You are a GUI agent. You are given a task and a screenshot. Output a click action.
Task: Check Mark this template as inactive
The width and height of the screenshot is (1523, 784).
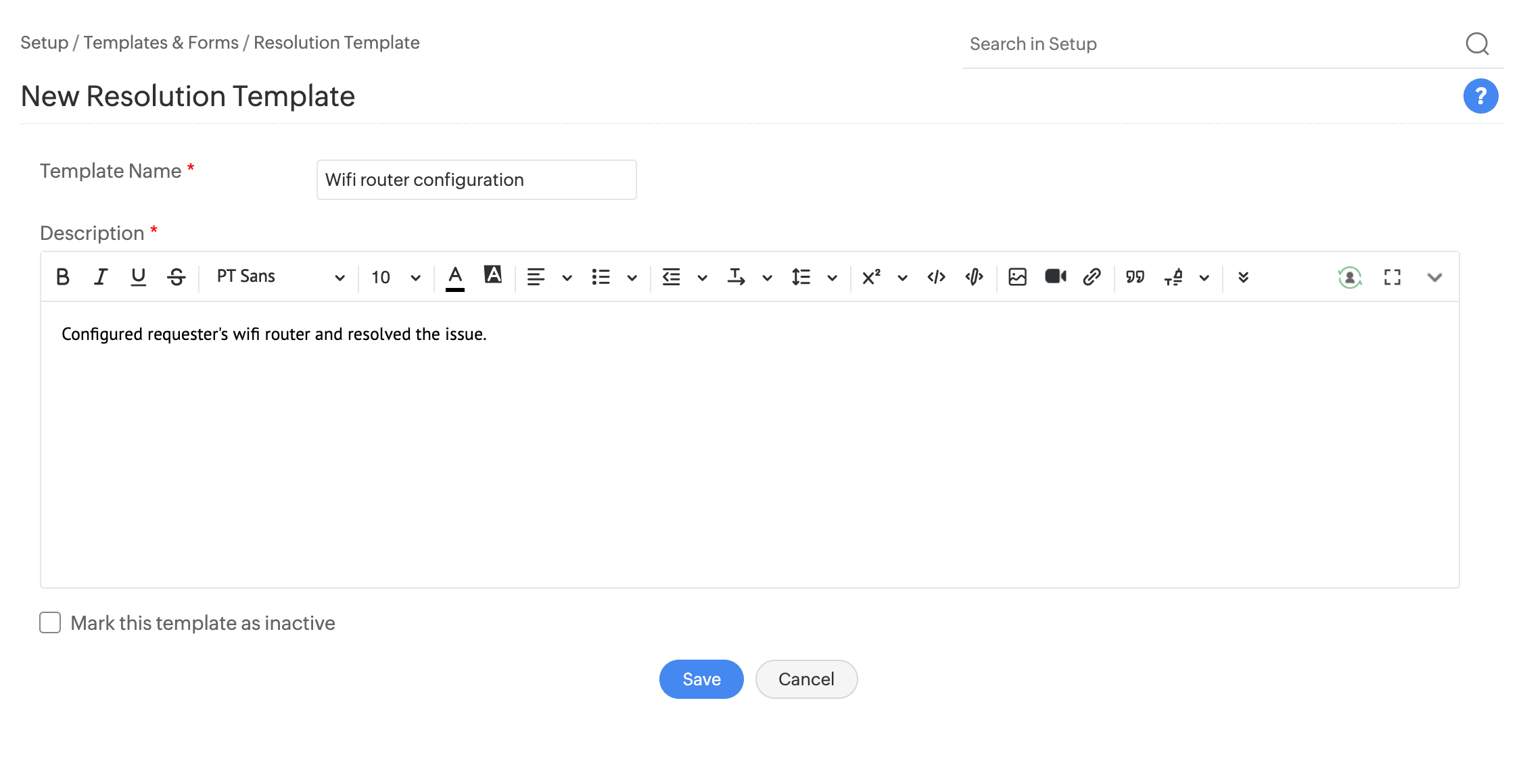click(x=50, y=622)
